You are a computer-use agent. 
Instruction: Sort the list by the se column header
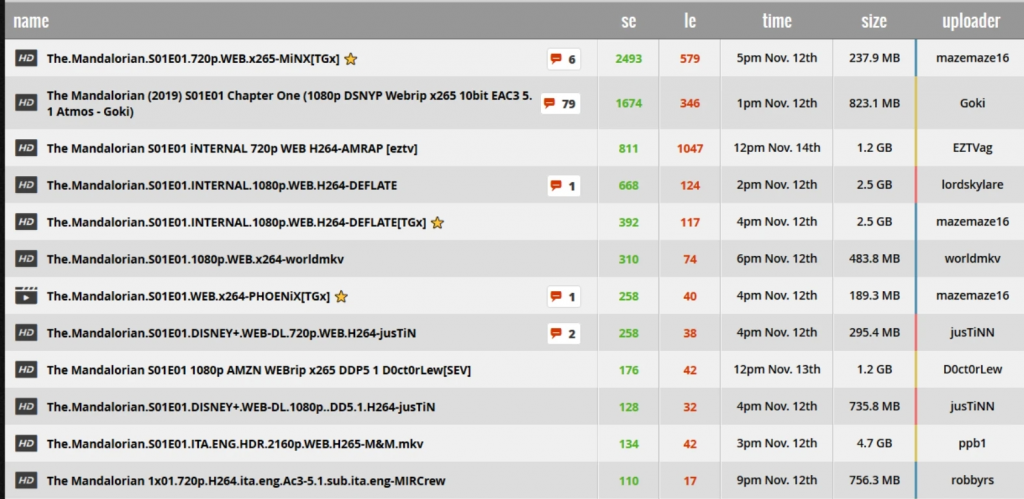(629, 20)
